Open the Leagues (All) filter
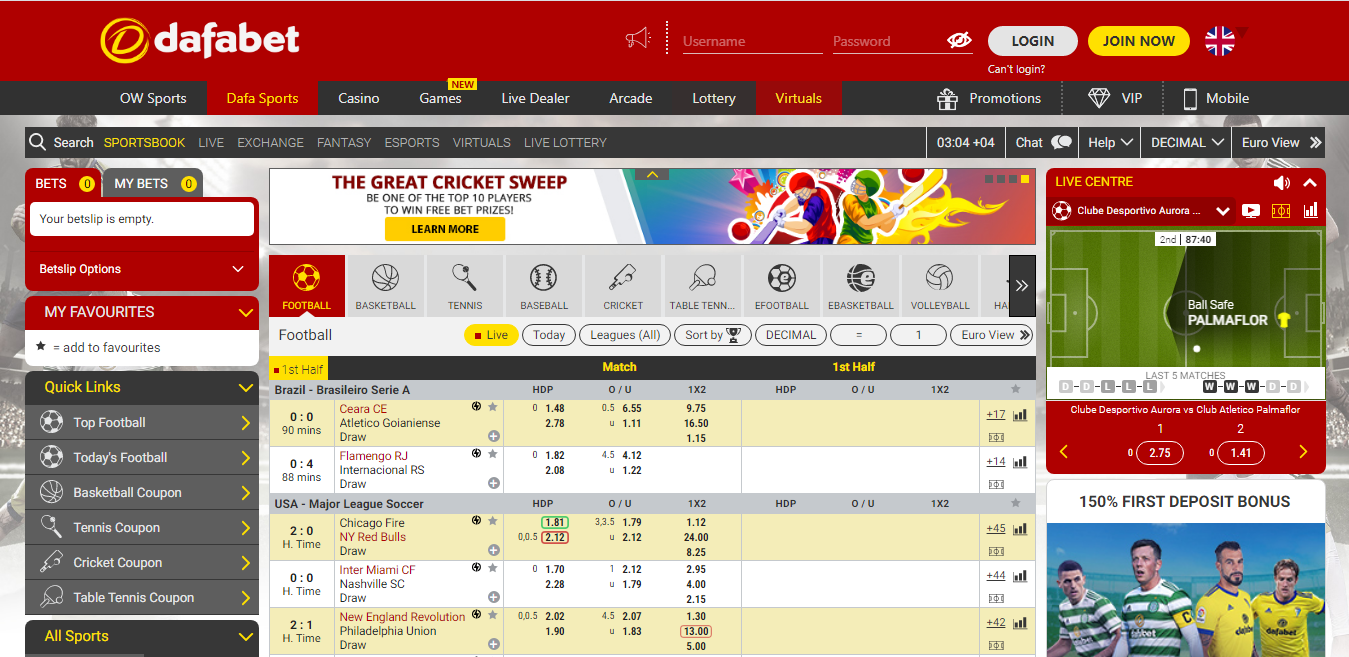The image size is (1349, 657). [625, 335]
